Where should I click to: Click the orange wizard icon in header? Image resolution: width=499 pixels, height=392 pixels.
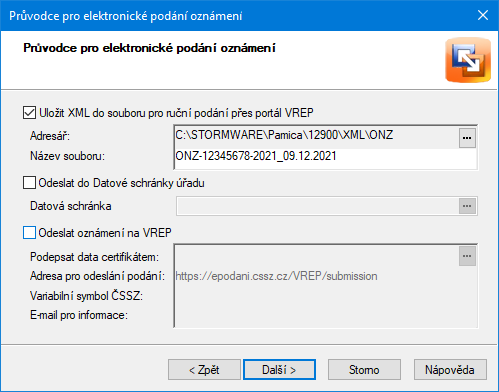coord(468,60)
